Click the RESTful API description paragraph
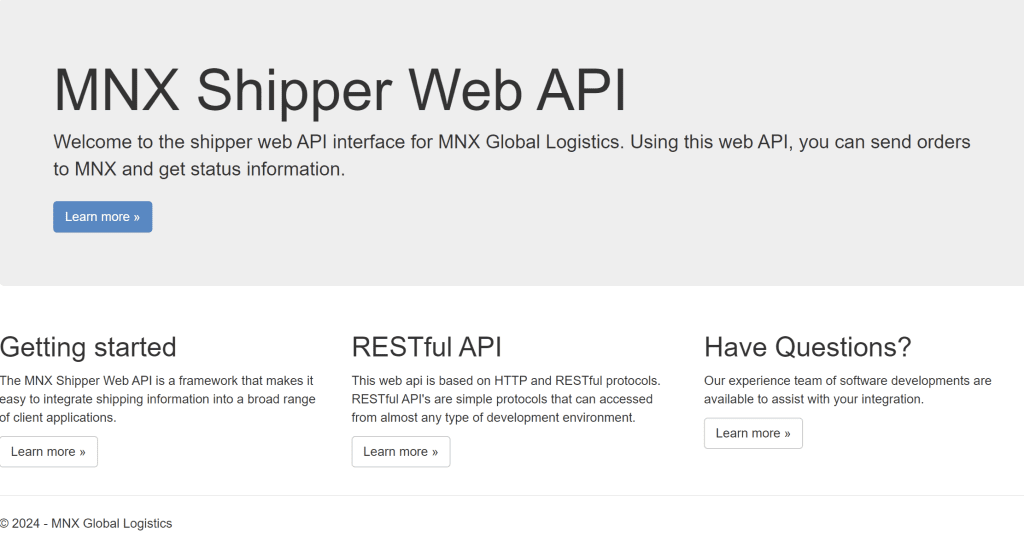 coord(505,399)
